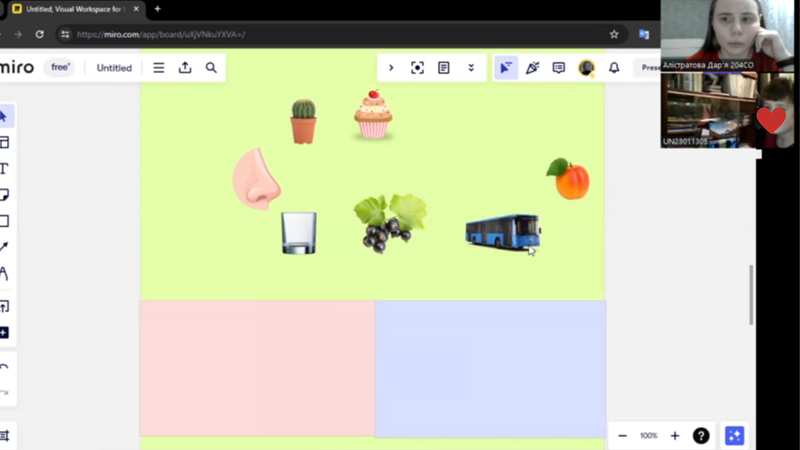The width and height of the screenshot is (800, 450).
Task: Rename board title Untitled
Action: [114, 68]
